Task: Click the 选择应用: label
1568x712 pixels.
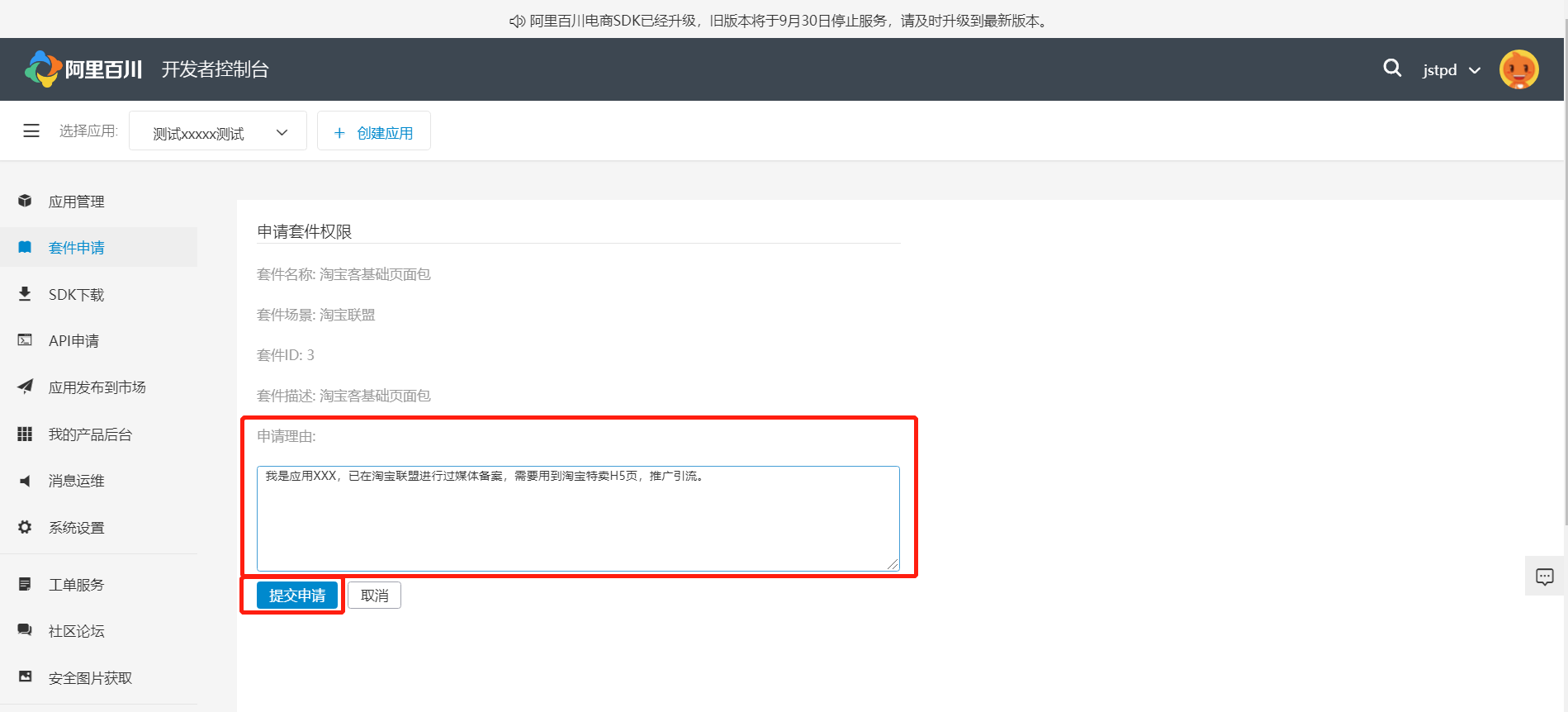Action: pyautogui.click(x=88, y=131)
